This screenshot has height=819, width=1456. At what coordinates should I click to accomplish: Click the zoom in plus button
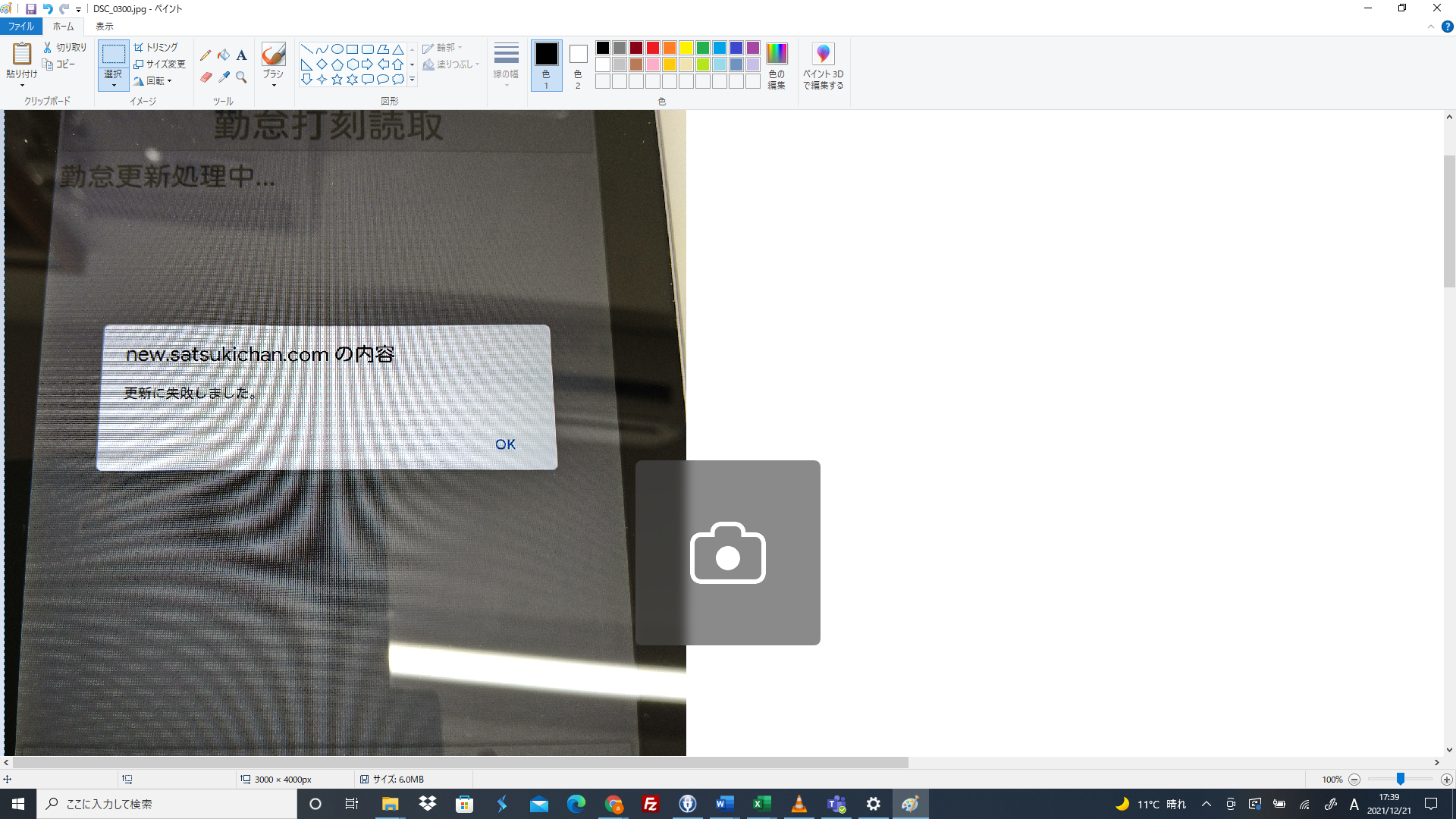[x=1447, y=780]
